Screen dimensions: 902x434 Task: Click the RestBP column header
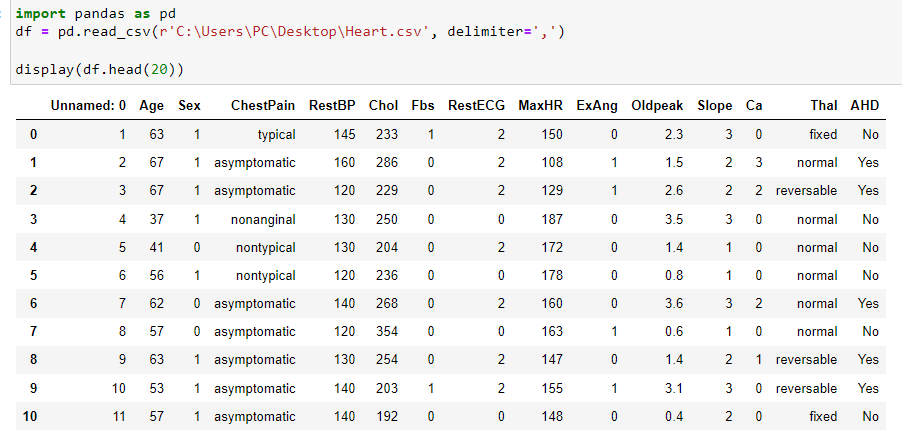(332, 106)
